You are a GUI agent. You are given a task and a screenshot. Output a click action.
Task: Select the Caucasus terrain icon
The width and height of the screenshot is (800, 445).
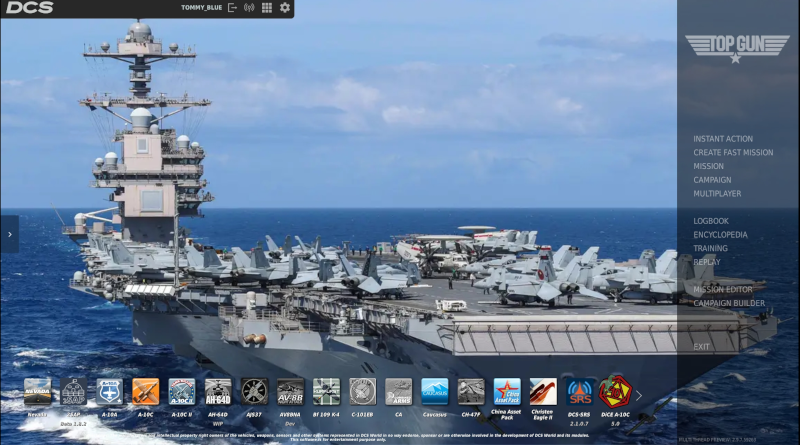click(x=435, y=391)
